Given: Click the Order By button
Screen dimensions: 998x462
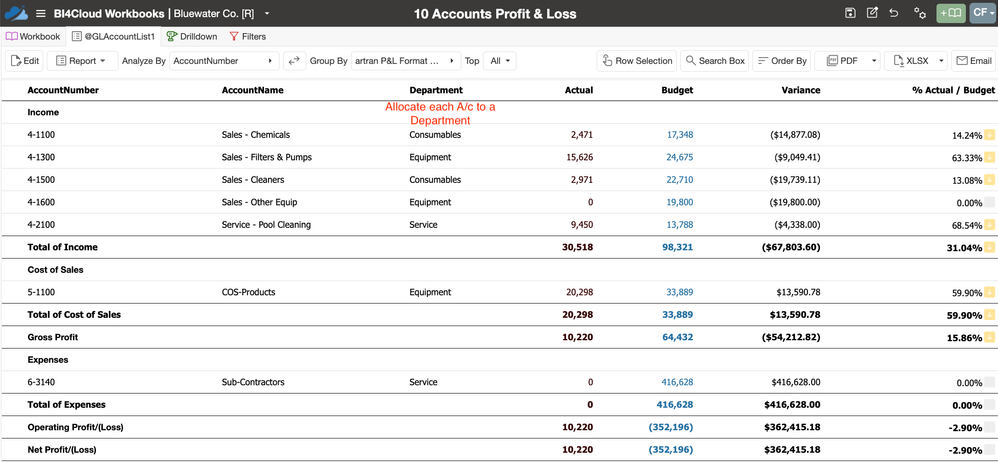Looking at the screenshot, I should pos(781,61).
